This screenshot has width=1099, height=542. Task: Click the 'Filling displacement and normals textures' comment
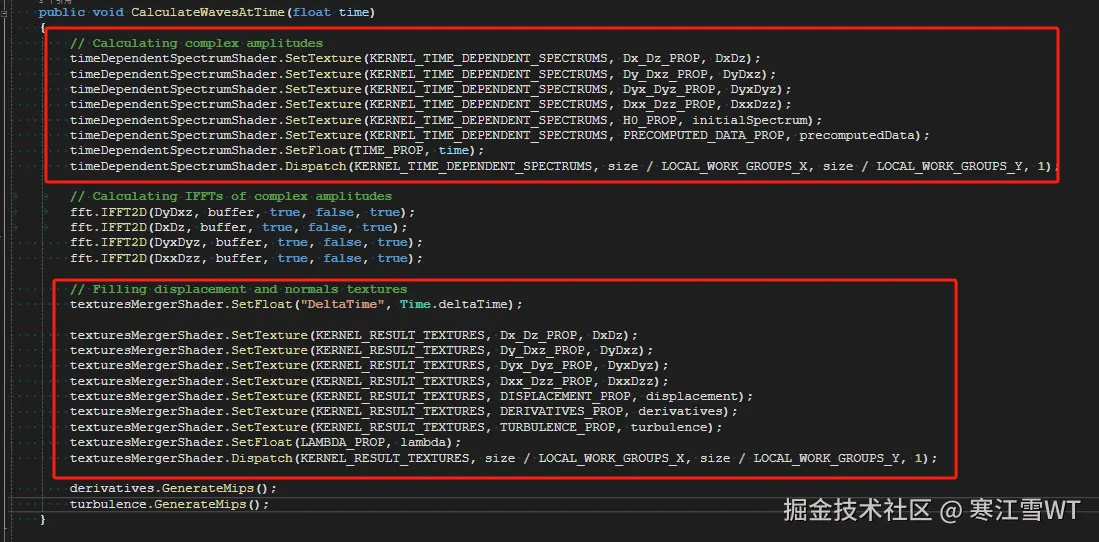(x=238, y=289)
